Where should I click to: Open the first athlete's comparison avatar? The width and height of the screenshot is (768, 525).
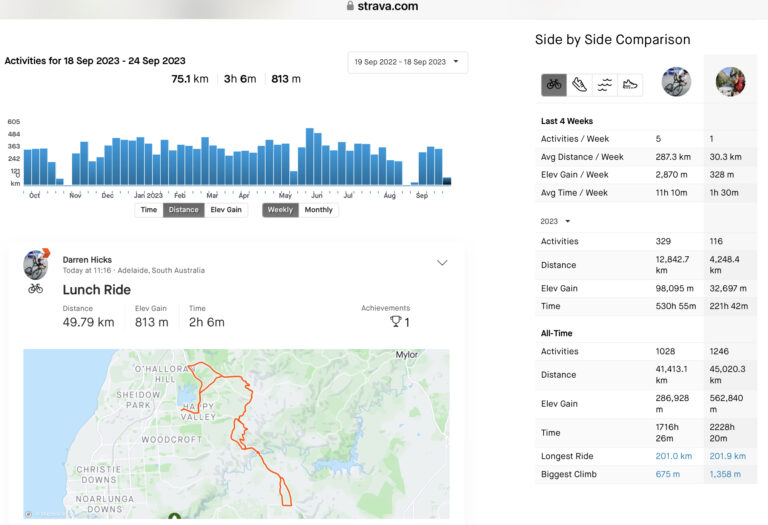coord(677,82)
